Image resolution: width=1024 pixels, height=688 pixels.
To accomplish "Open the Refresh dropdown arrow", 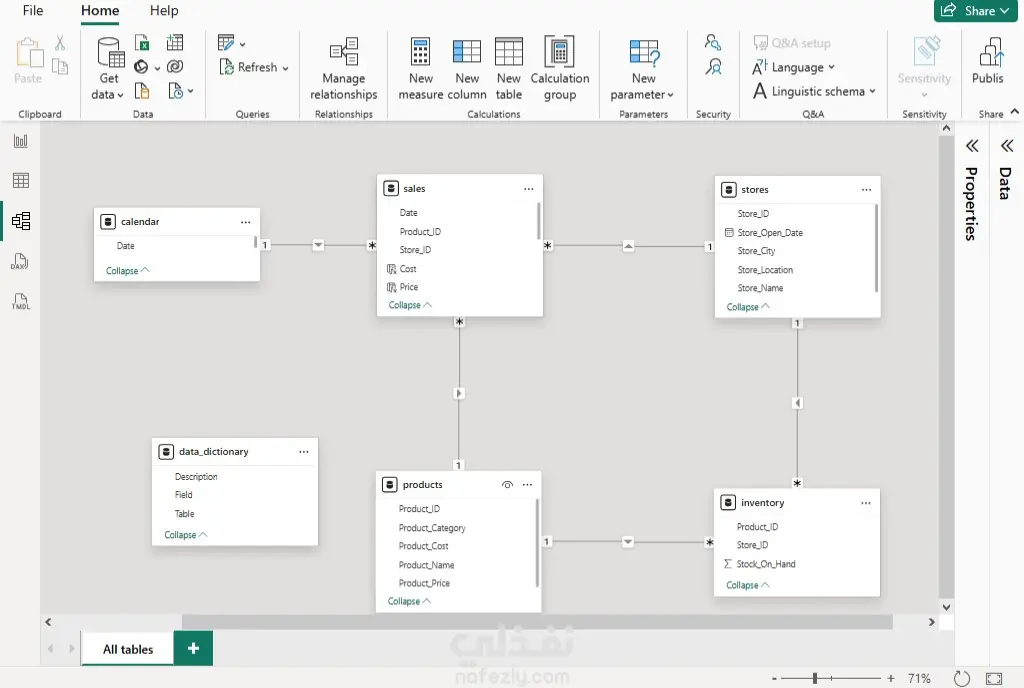I will [x=285, y=68].
